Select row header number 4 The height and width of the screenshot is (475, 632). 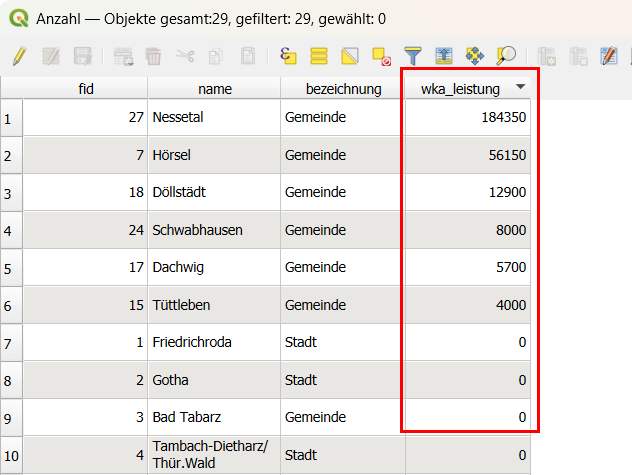click(11, 230)
